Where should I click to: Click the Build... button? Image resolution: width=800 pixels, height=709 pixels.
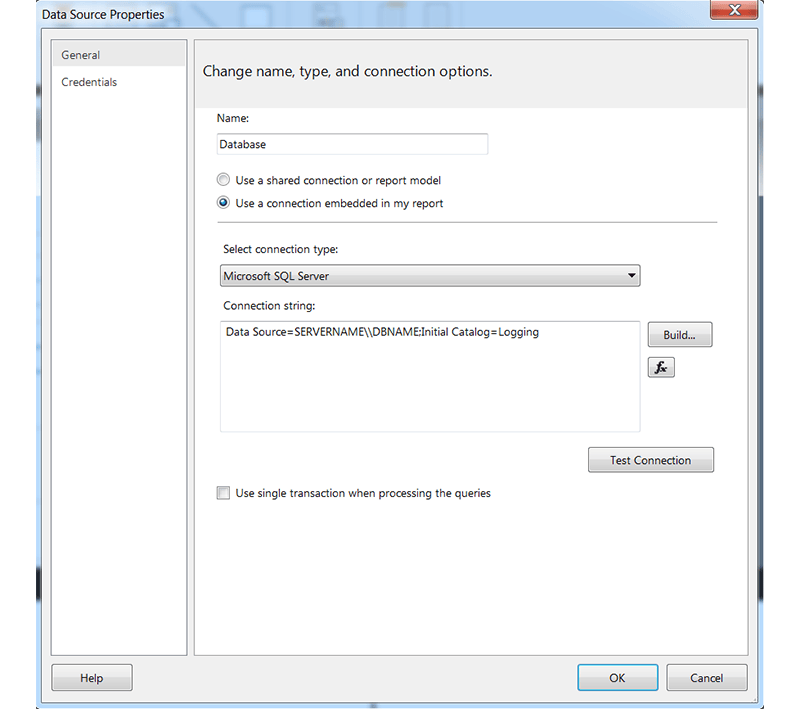pos(680,335)
